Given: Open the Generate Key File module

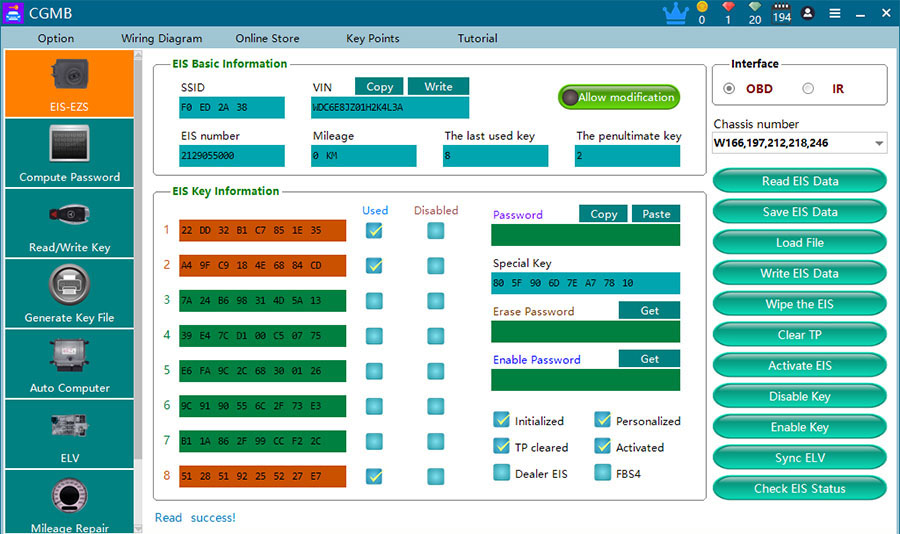Looking at the screenshot, I should point(69,293).
